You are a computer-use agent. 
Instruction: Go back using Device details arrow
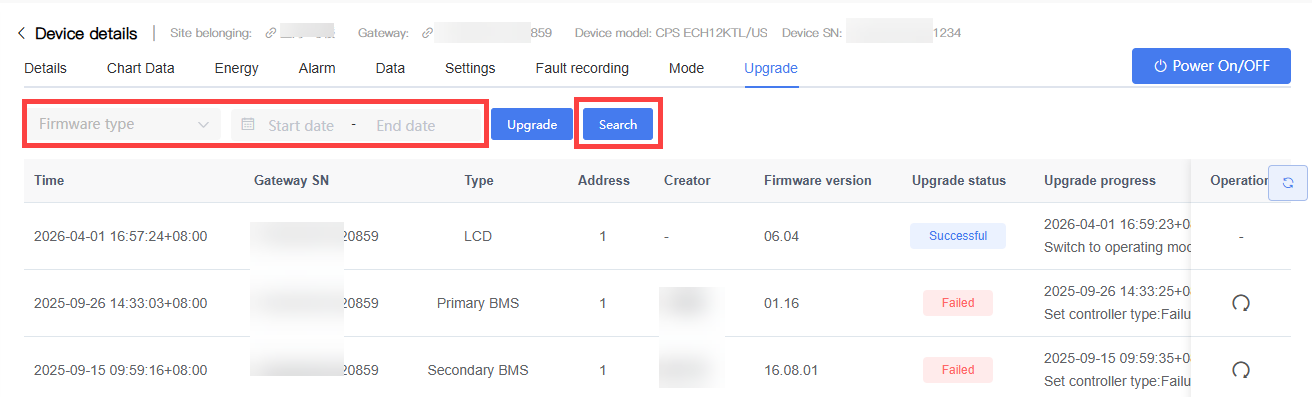coord(21,34)
